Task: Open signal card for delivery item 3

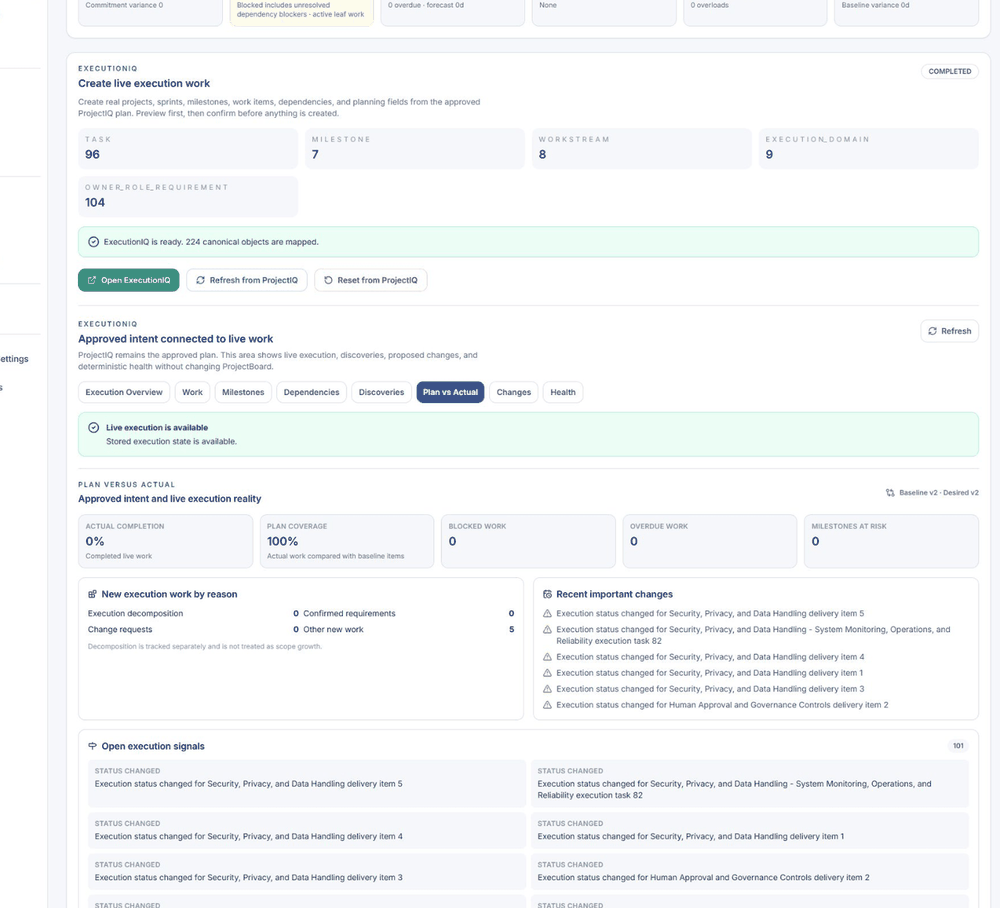Action: [307, 872]
